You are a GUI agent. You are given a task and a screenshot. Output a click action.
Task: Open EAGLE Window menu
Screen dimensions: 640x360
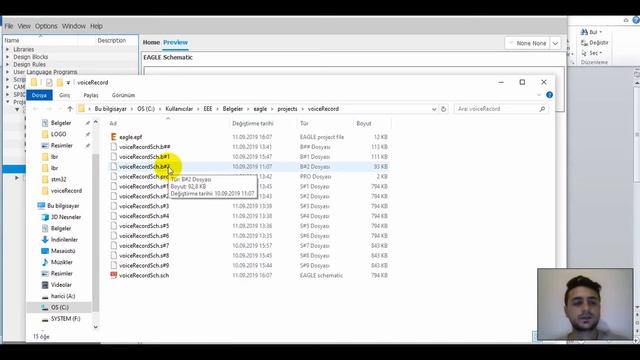[74, 26]
